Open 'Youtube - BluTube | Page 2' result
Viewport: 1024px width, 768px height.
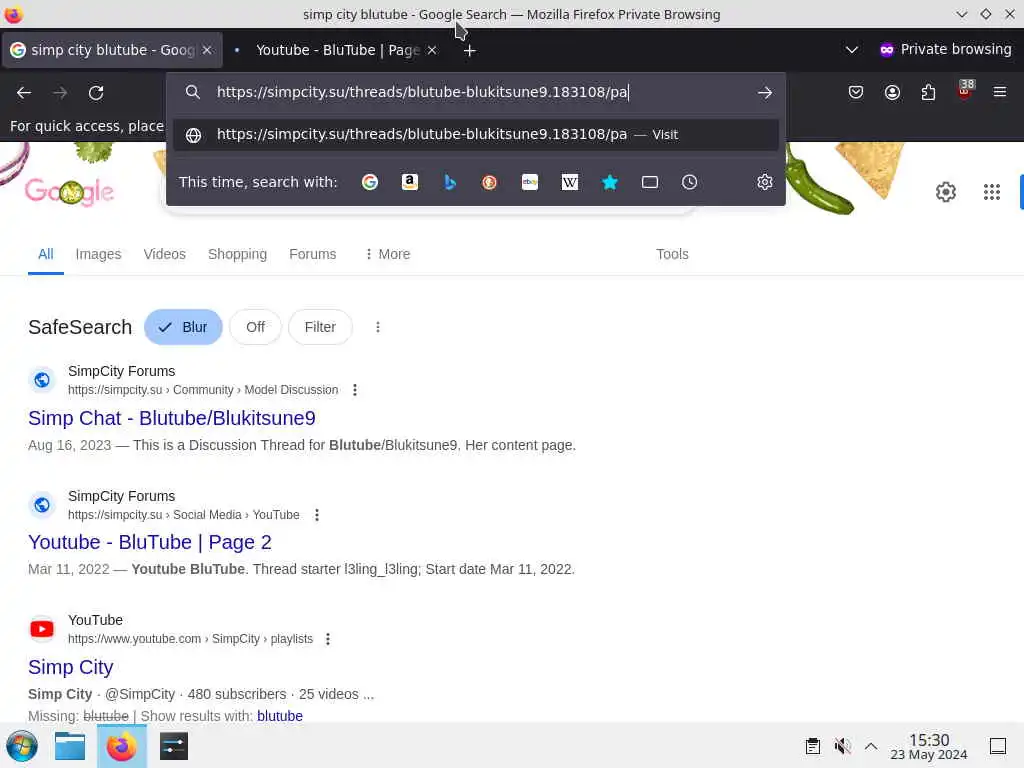(x=150, y=542)
